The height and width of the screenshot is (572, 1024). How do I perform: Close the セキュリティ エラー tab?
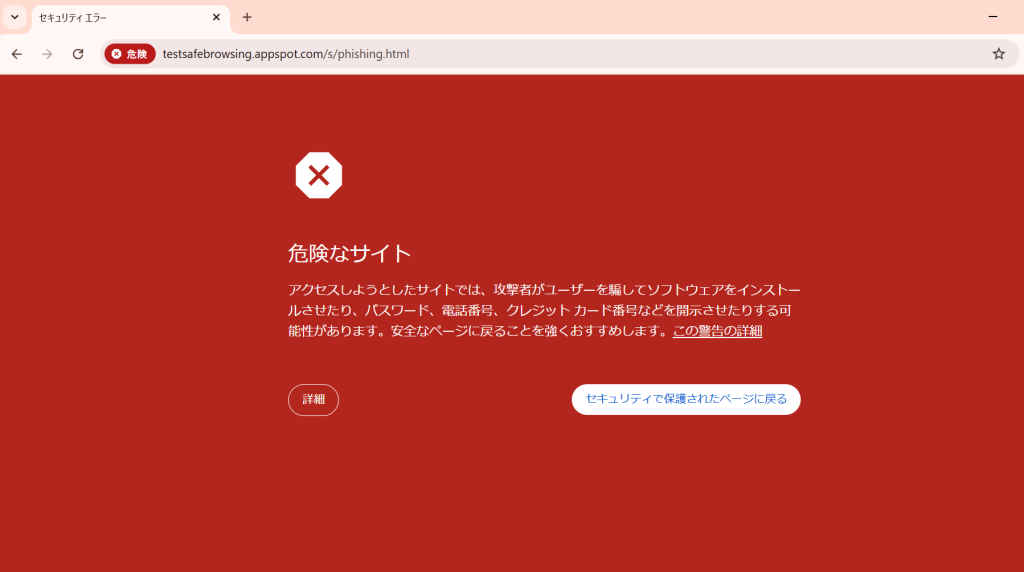[x=216, y=17]
